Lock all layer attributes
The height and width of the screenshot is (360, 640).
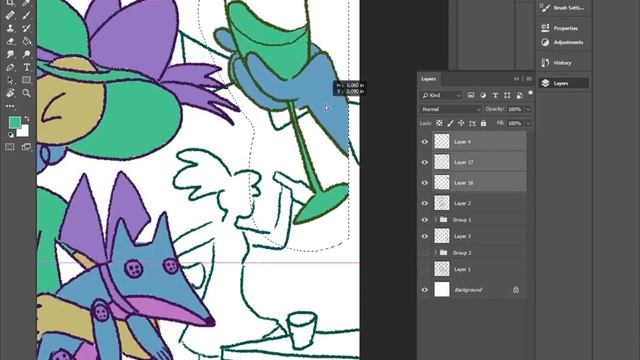[x=483, y=123]
